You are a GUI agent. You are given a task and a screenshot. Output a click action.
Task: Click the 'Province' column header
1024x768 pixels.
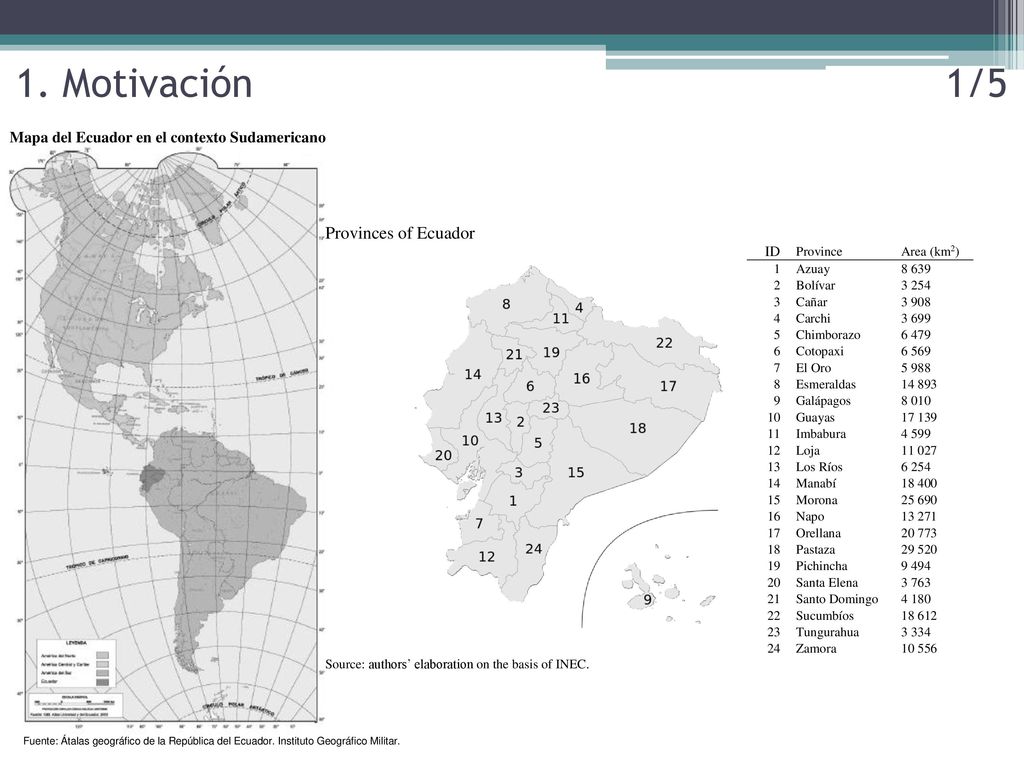pyautogui.click(x=818, y=251)
